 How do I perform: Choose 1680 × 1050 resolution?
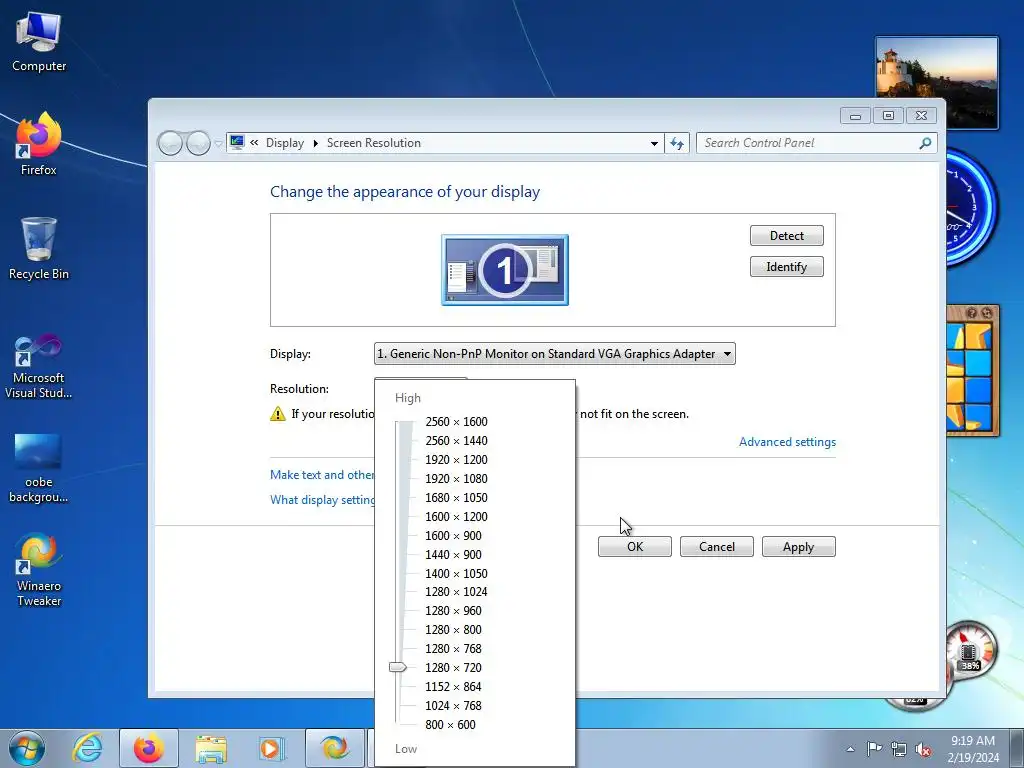pos(456,498)
